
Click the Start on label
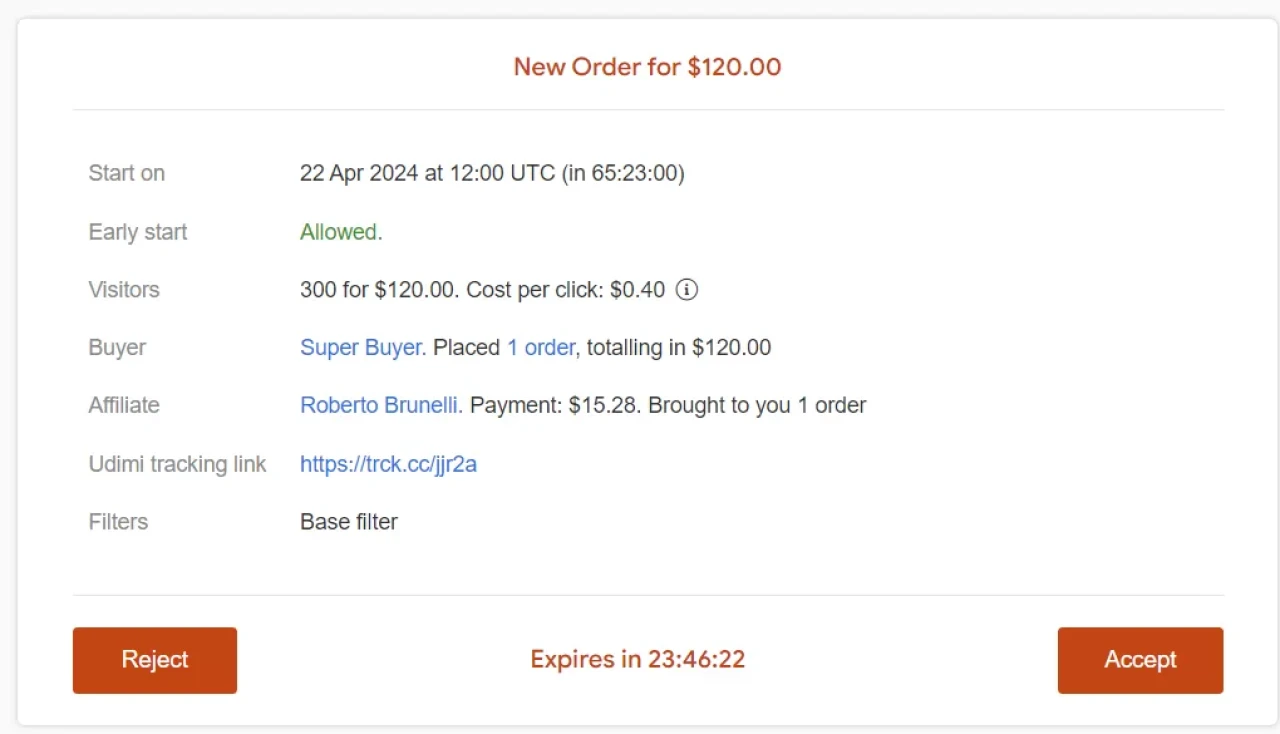(x=126, y=173)
